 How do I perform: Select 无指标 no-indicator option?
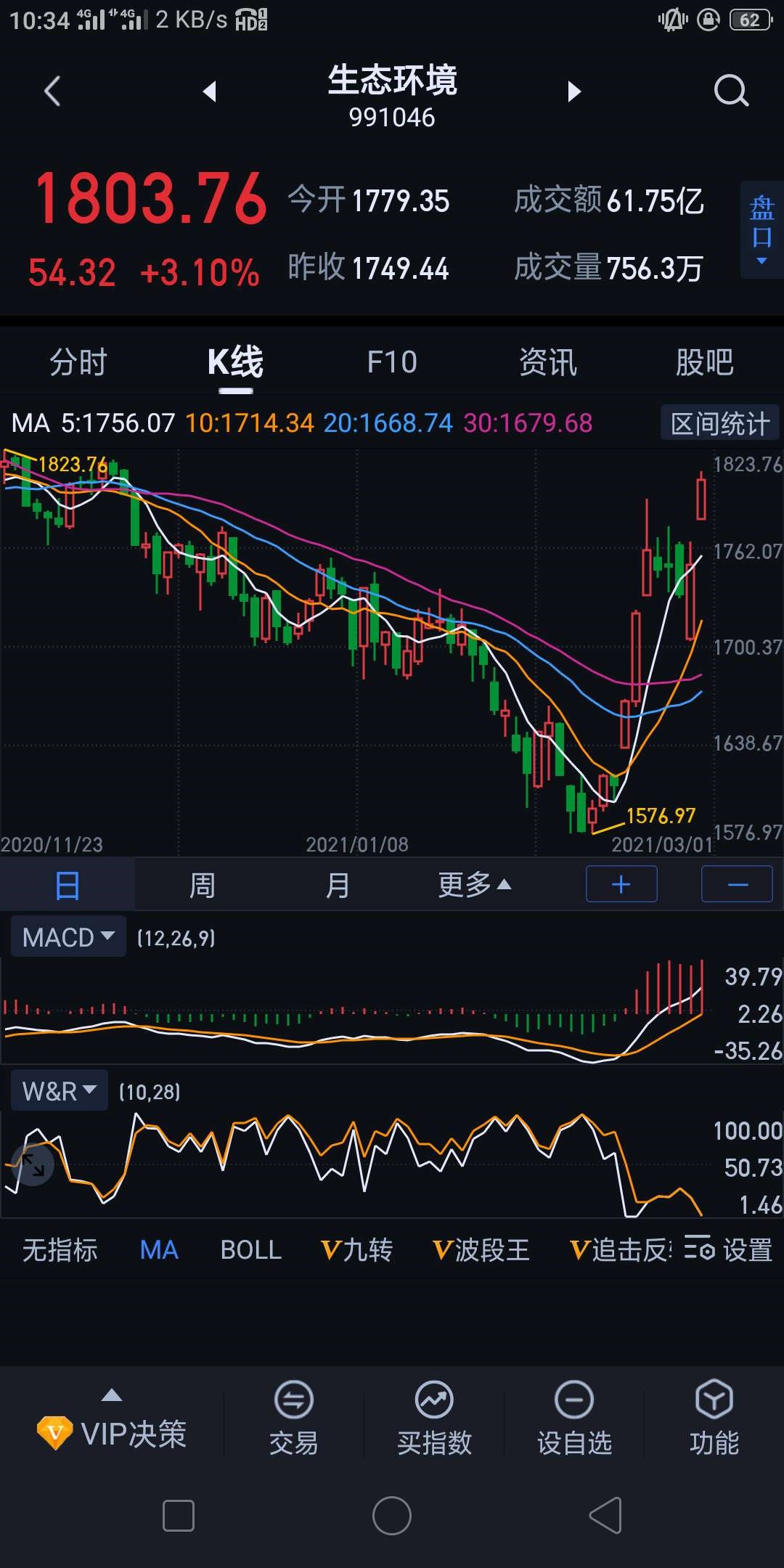click(60, 1250)
